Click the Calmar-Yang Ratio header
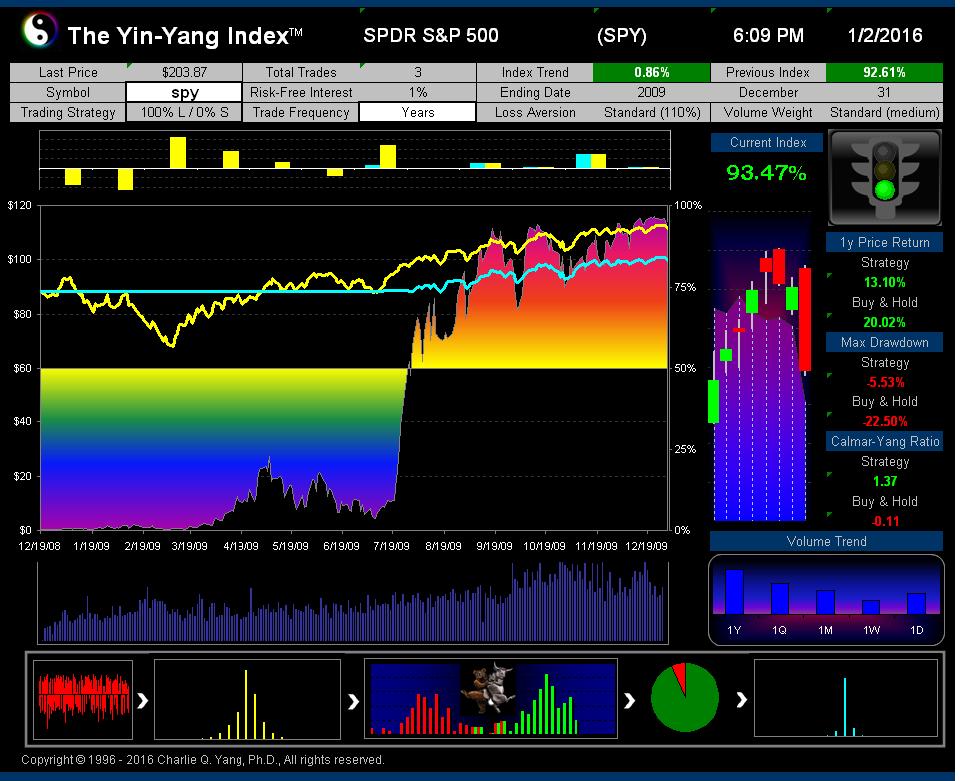Viewport: 960px width, 781px height. [884, 441]
